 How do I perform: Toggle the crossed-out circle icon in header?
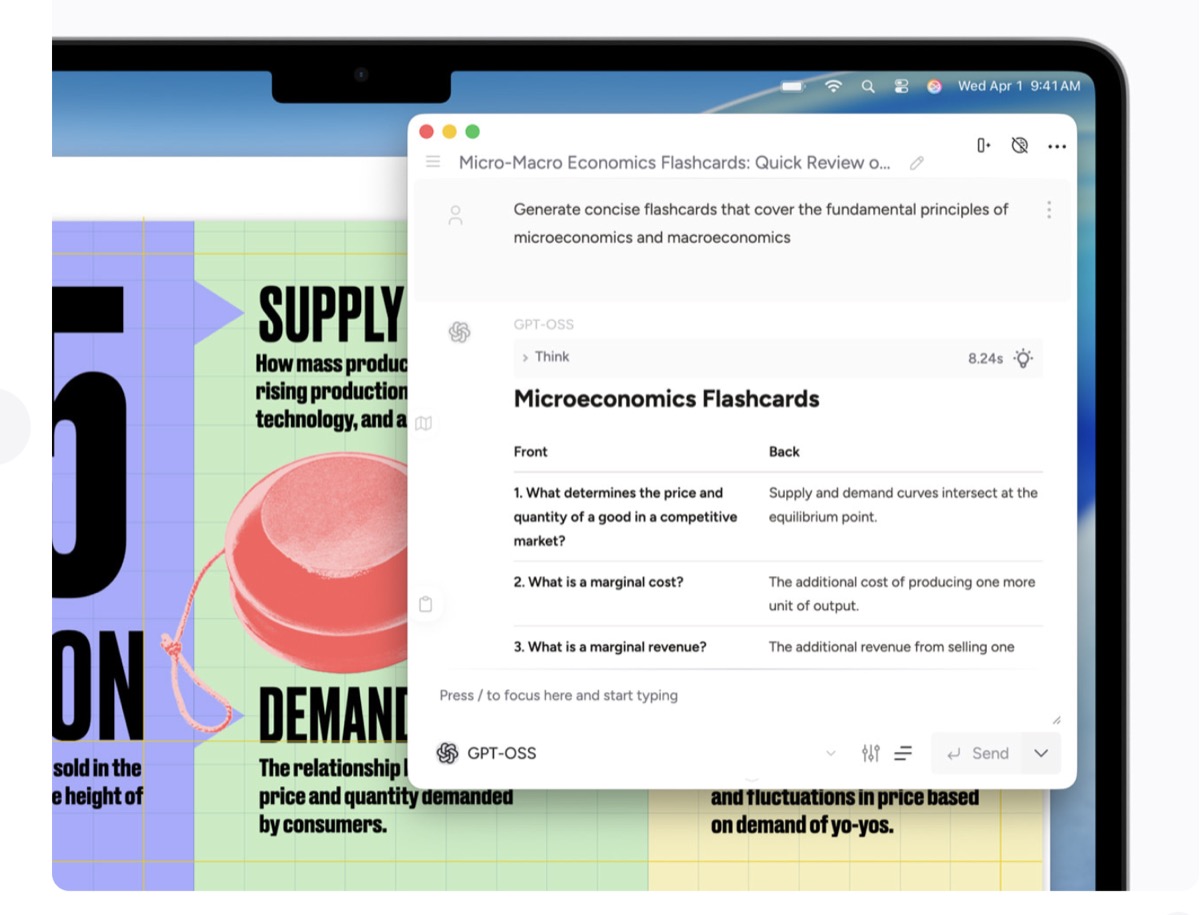click(x=1019, y=146)
